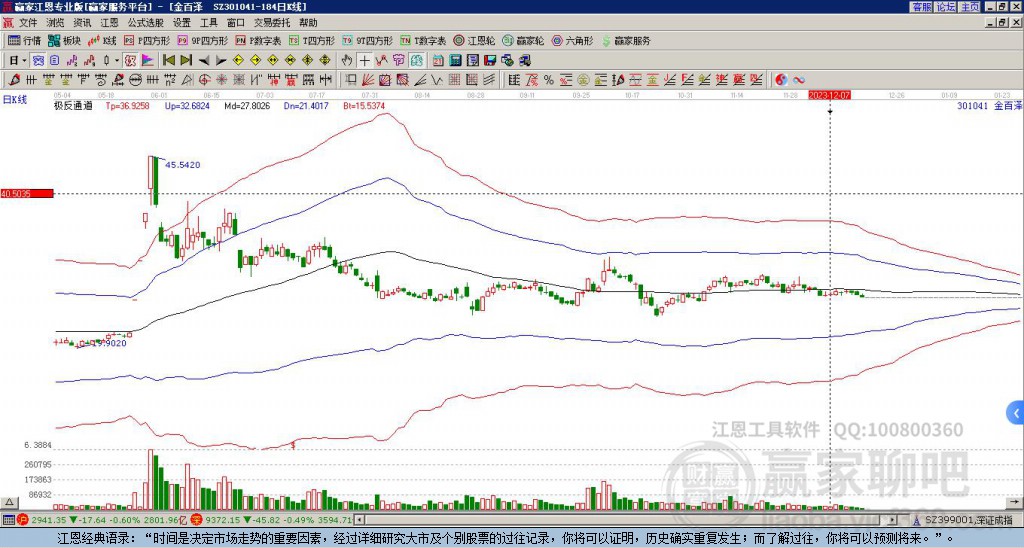Expand the candlestick style dropdown arrow

point(117,61)
